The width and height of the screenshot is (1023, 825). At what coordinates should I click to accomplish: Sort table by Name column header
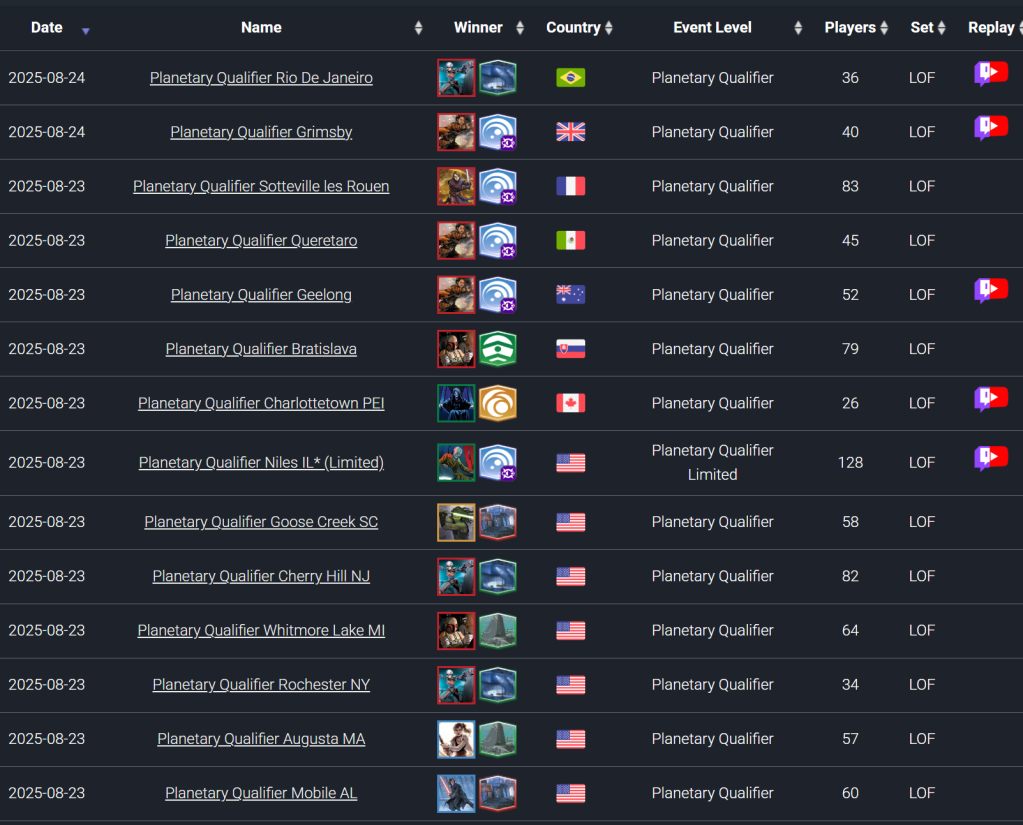pos(261,28)
